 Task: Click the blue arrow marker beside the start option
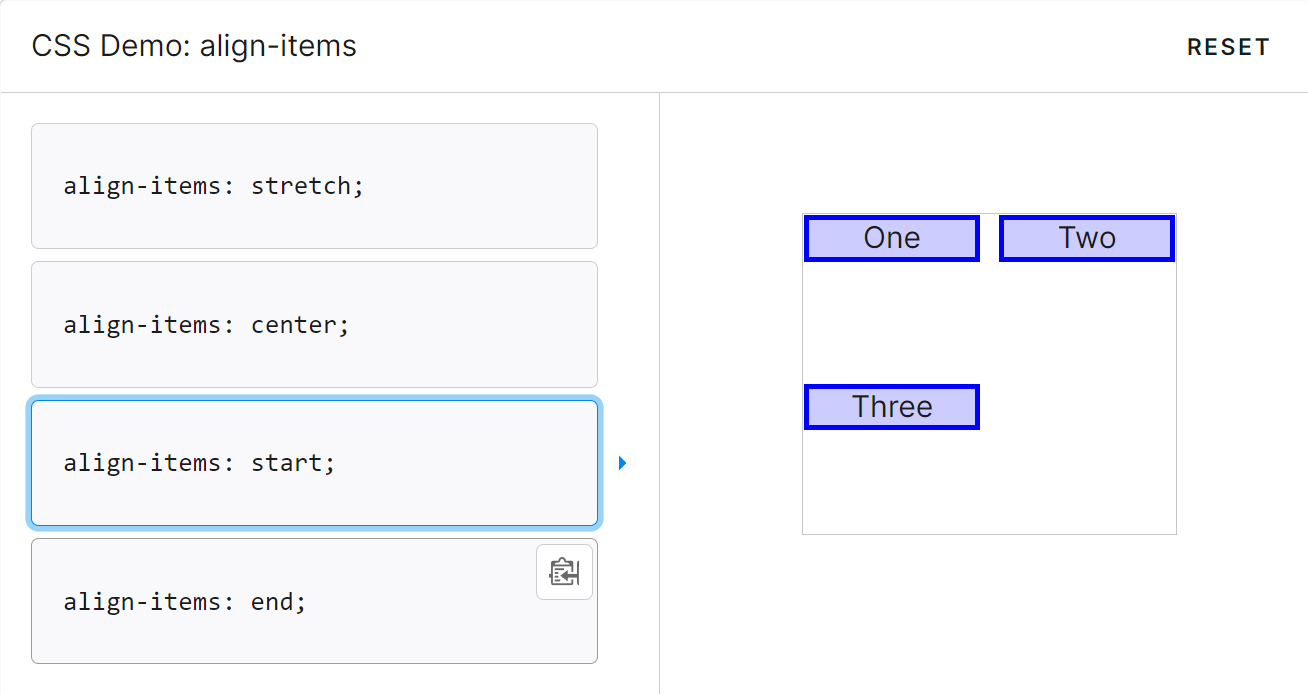pos(622,463)
